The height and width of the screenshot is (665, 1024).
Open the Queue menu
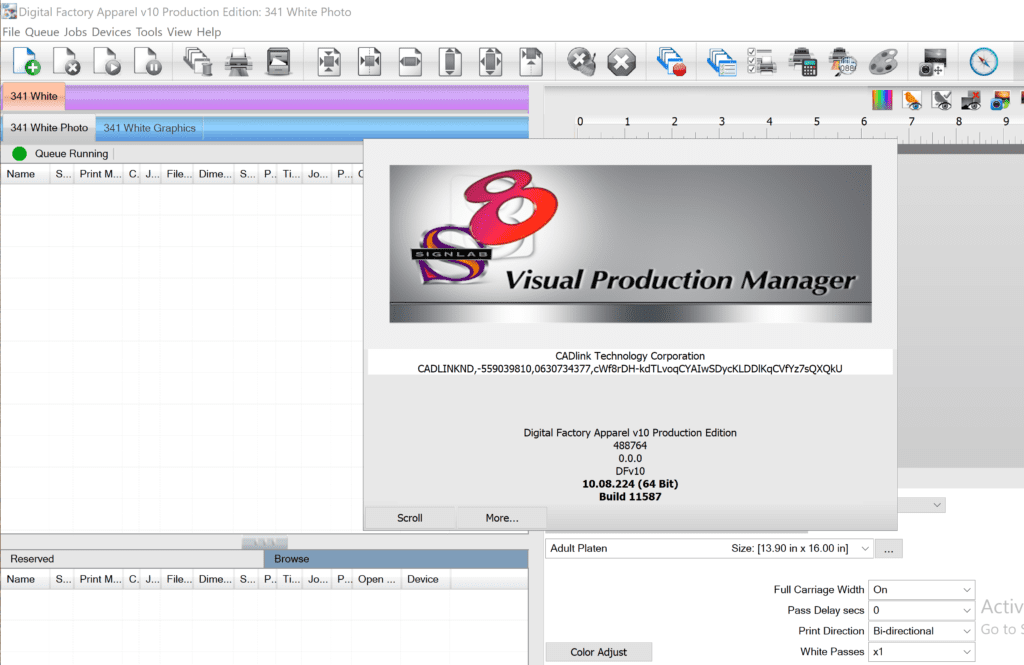click(x=42, y=32)
